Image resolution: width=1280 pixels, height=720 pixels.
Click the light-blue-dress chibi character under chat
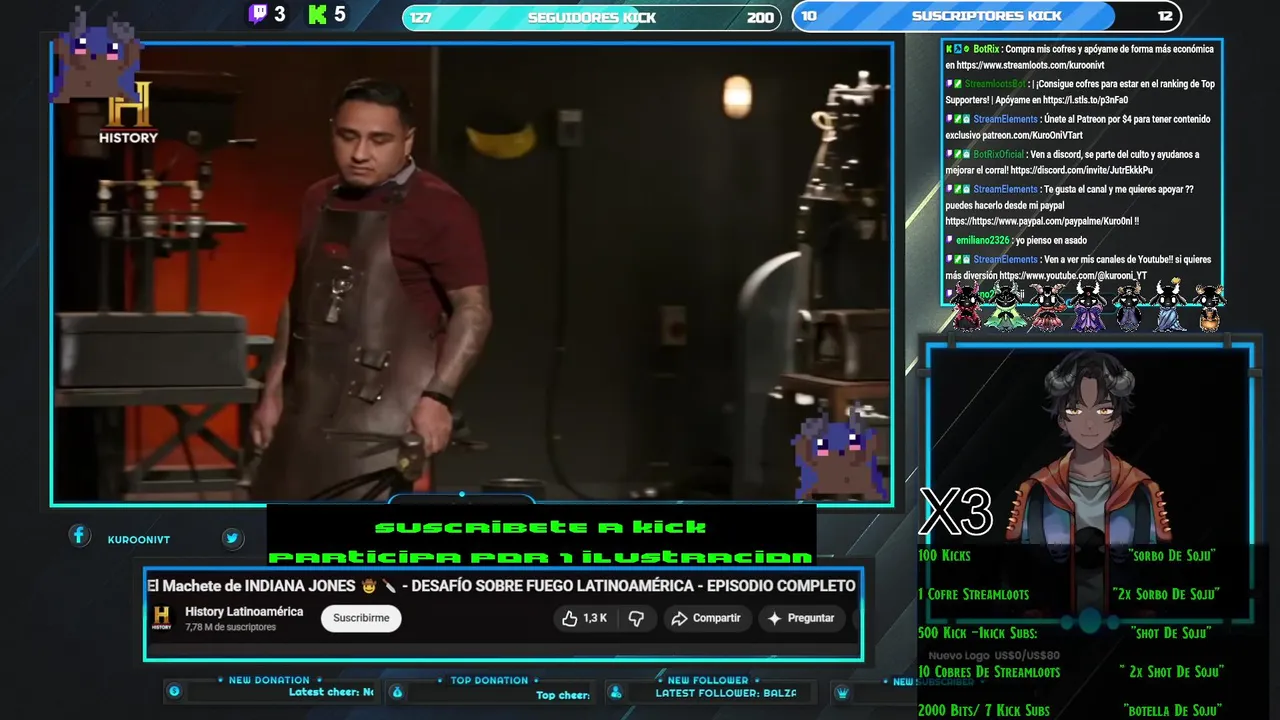1168,306
